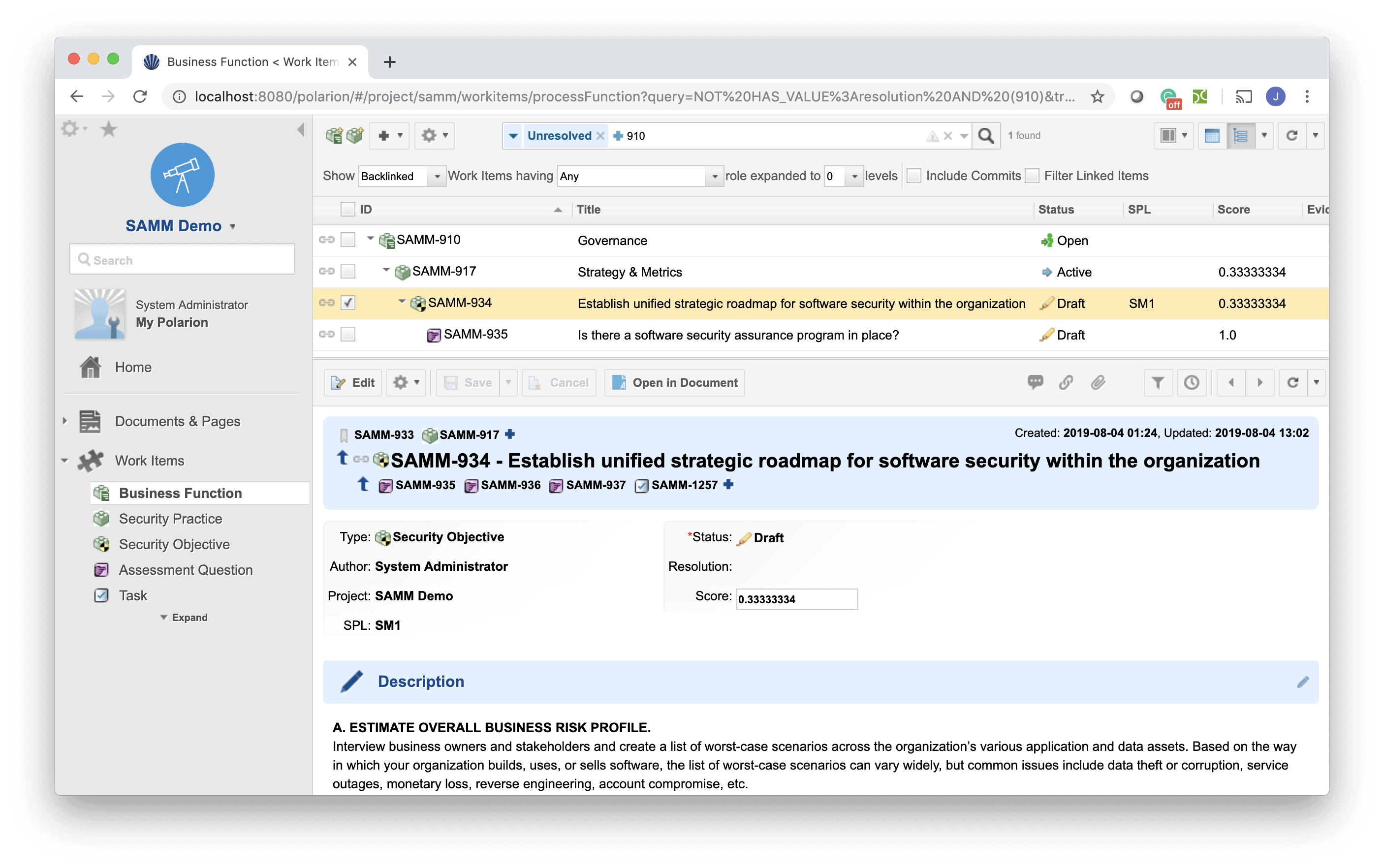Open Task in sidebar
Screen dimensions: 1384x868
tap(132, 595)
